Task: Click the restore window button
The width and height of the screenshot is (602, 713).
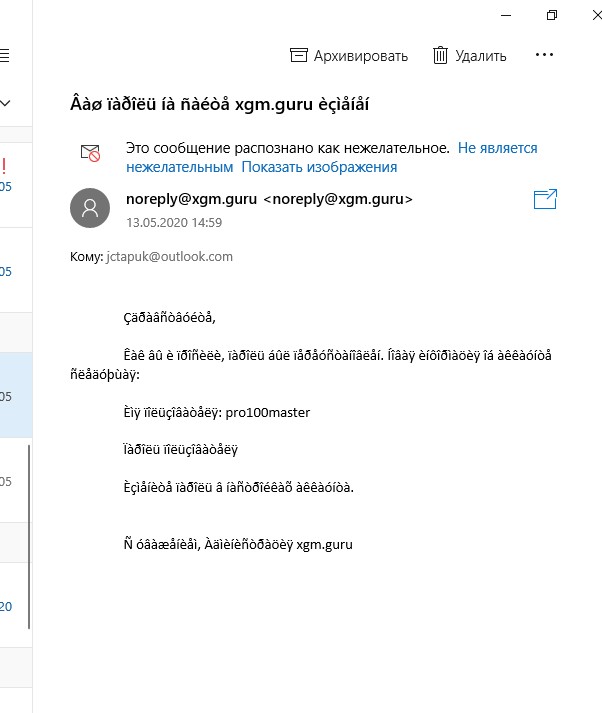Action: pyautogui.click(x=552, y=15)
